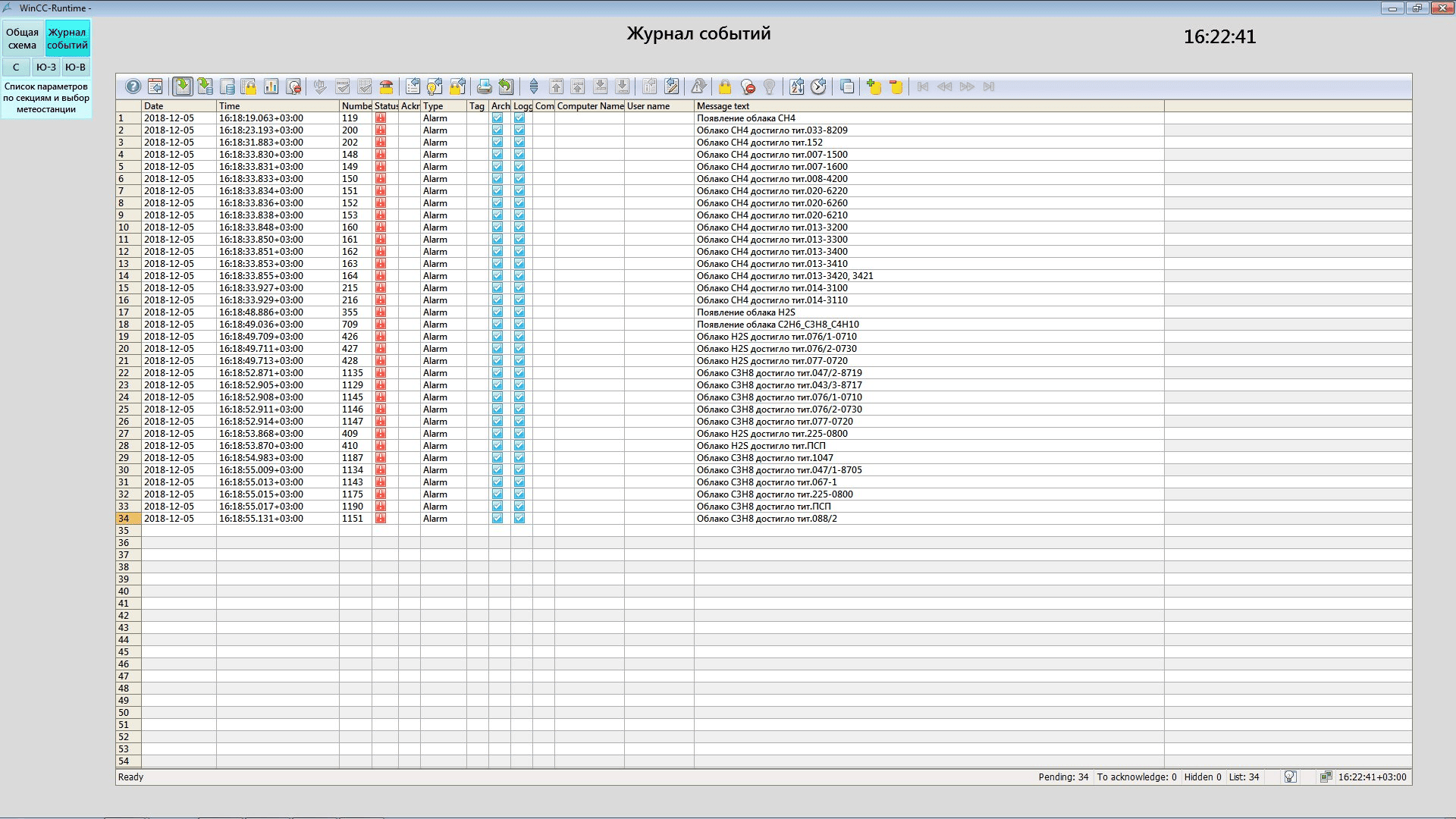
Task: Select row 17 Появление облака H2S
Action: [745, 312]
